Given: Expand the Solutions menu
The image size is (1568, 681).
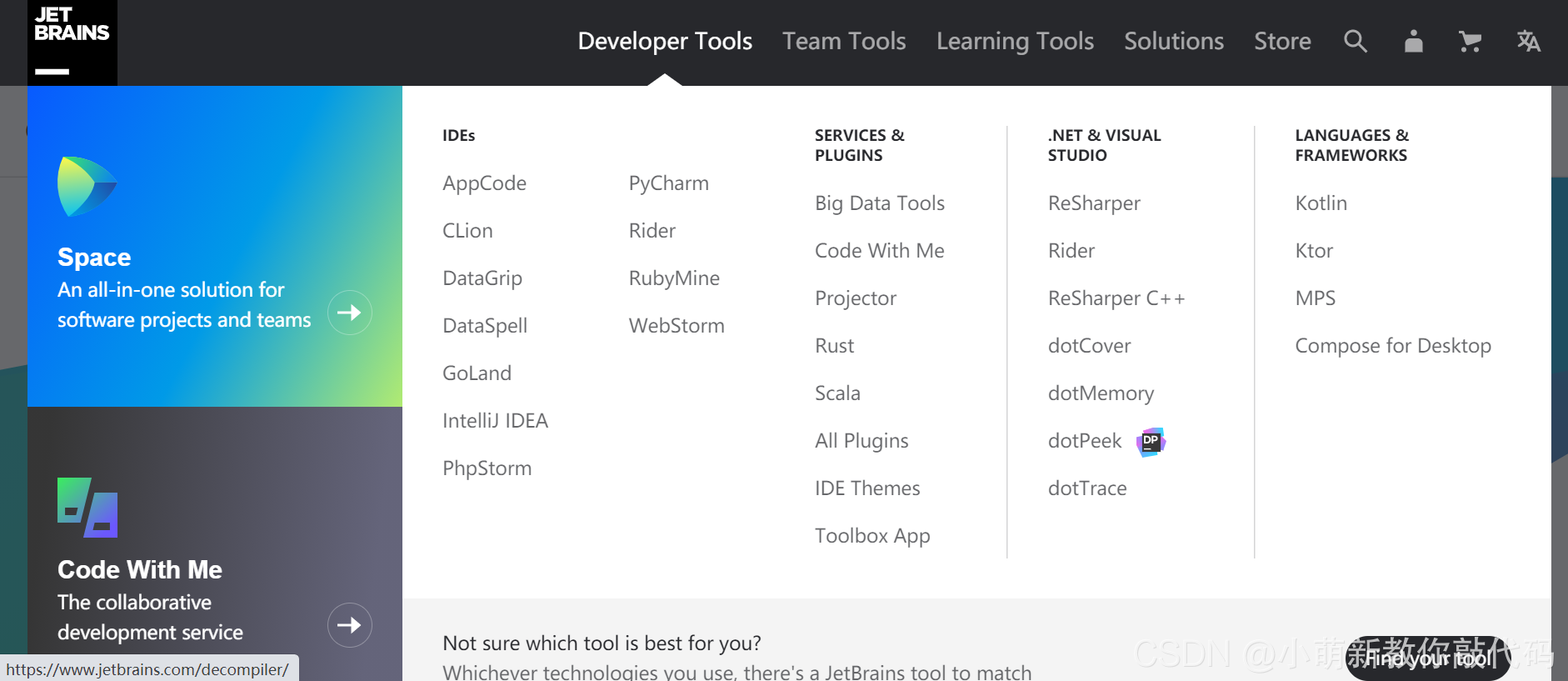Looking at the screenshot, I should [x=1174, y=41].
